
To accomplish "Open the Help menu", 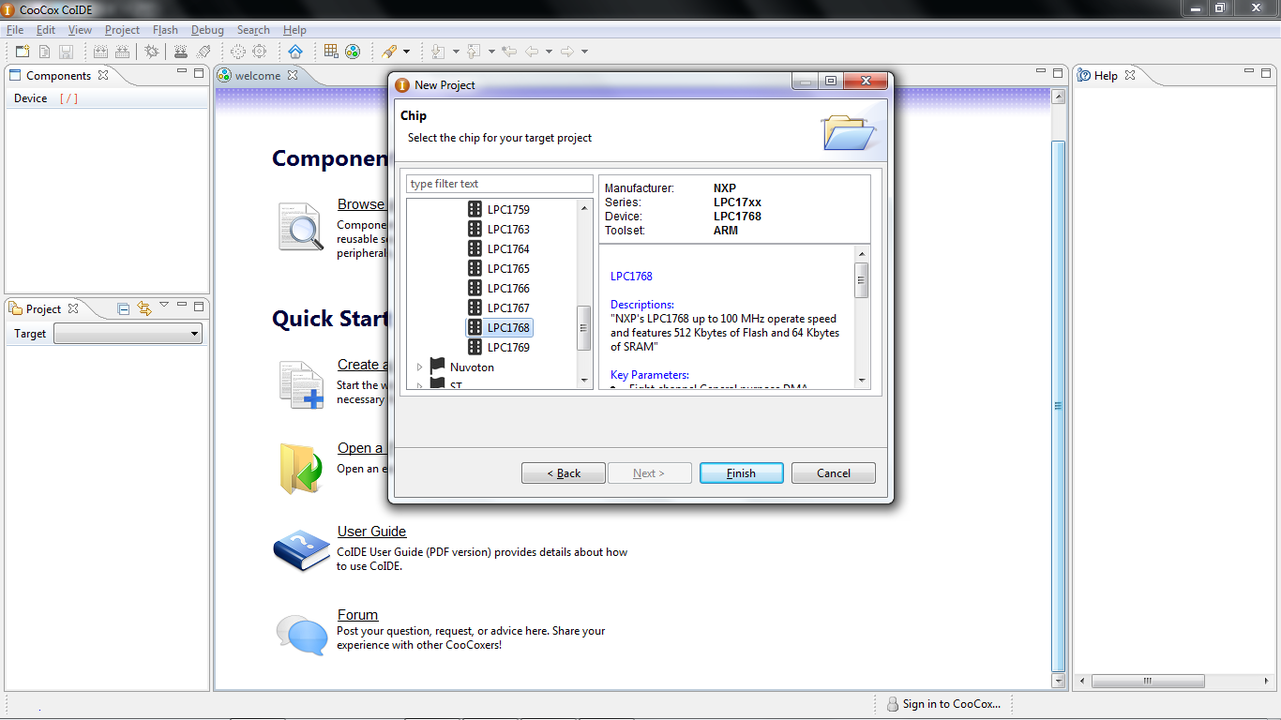I will point(294,30).
